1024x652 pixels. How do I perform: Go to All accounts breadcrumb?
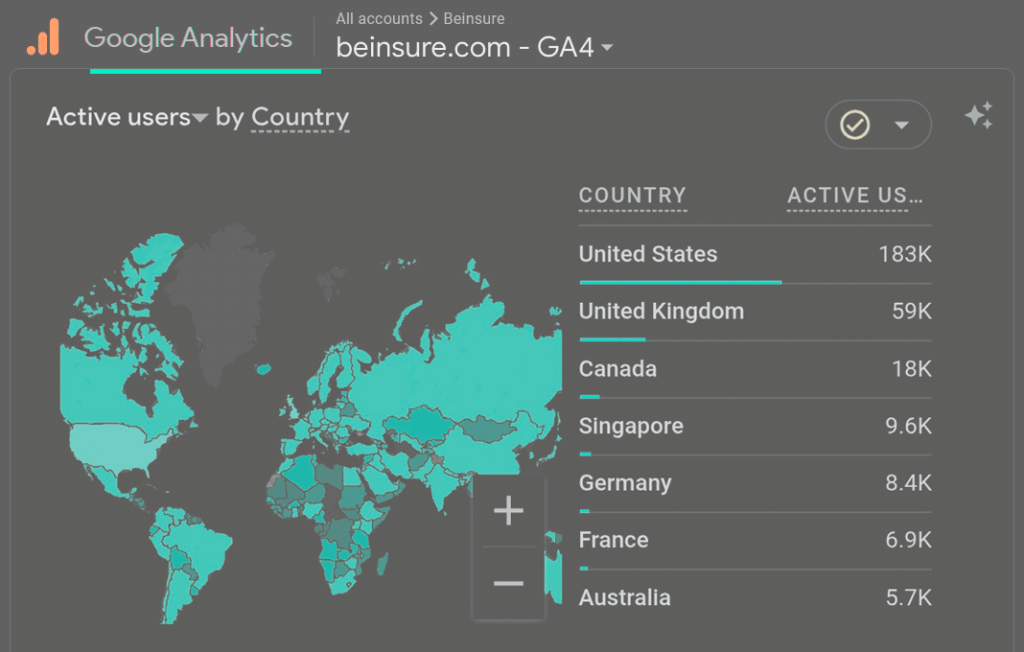(379, 18)
